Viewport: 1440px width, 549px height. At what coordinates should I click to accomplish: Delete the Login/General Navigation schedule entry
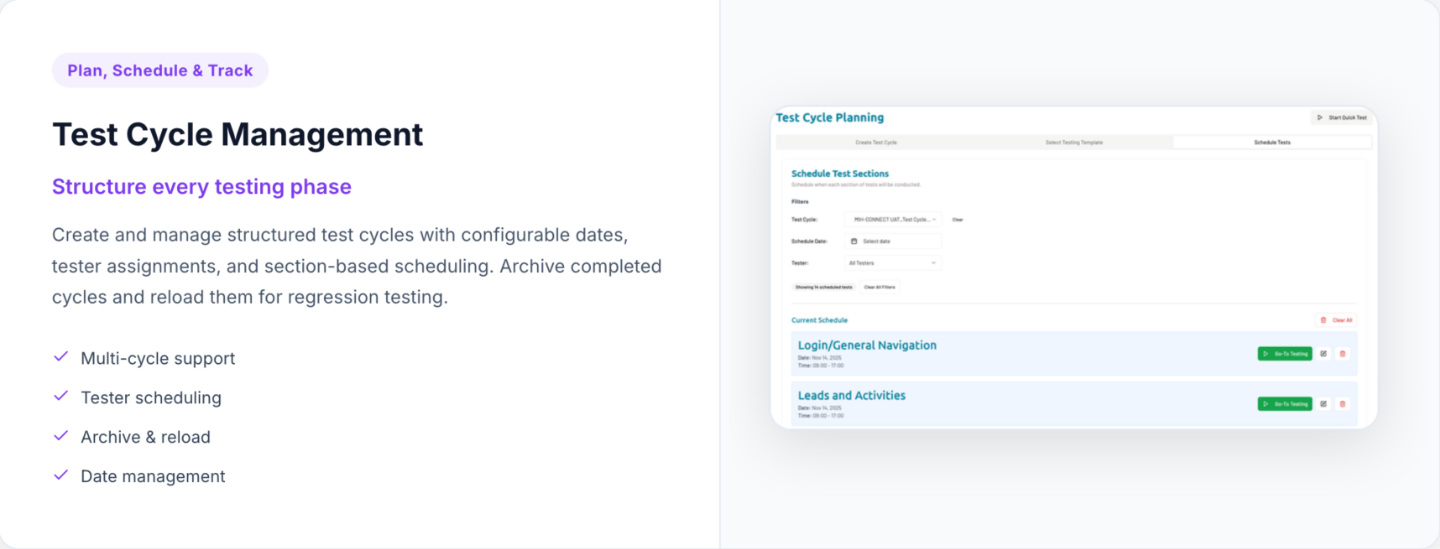[1342, 353]
